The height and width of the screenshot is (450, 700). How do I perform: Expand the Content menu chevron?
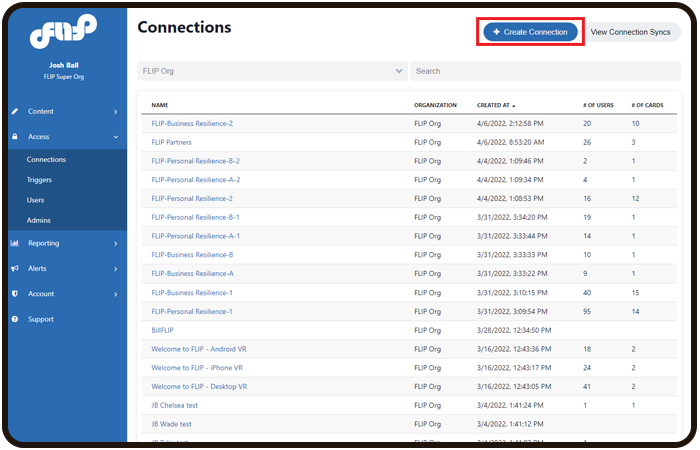coord(116,112)
